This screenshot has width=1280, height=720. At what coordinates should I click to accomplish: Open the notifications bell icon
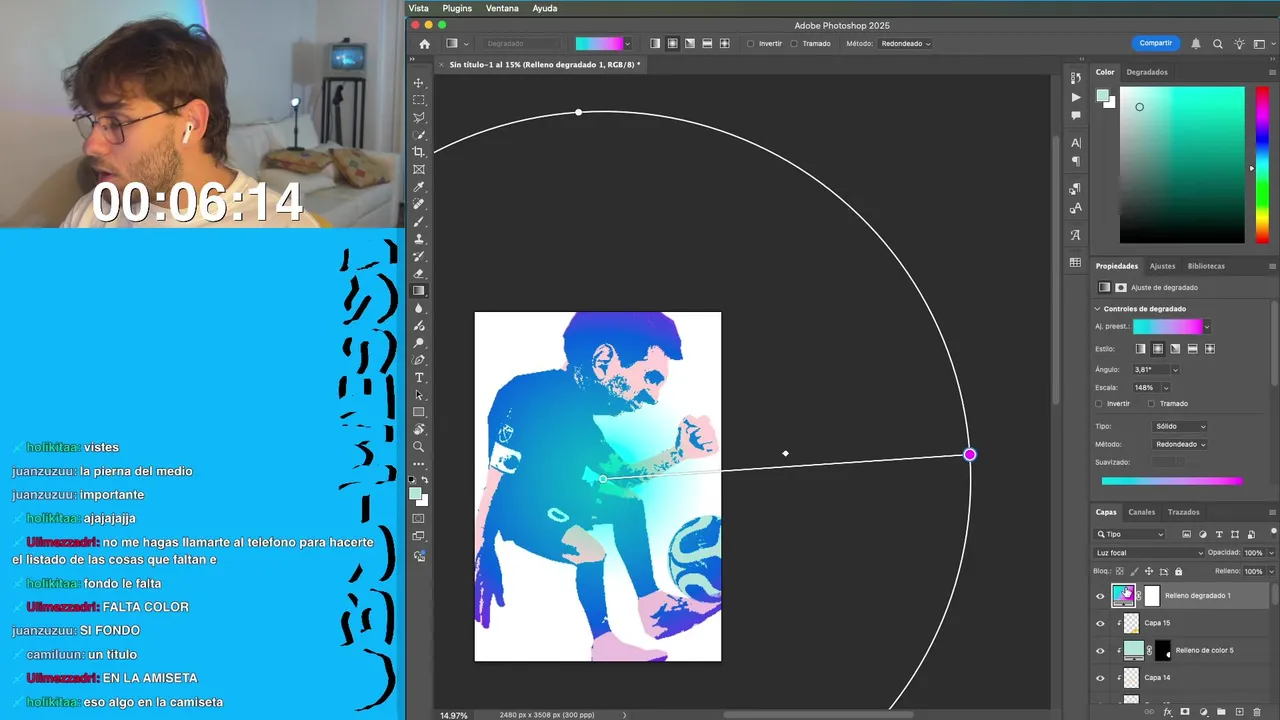tap(1196, 44)
